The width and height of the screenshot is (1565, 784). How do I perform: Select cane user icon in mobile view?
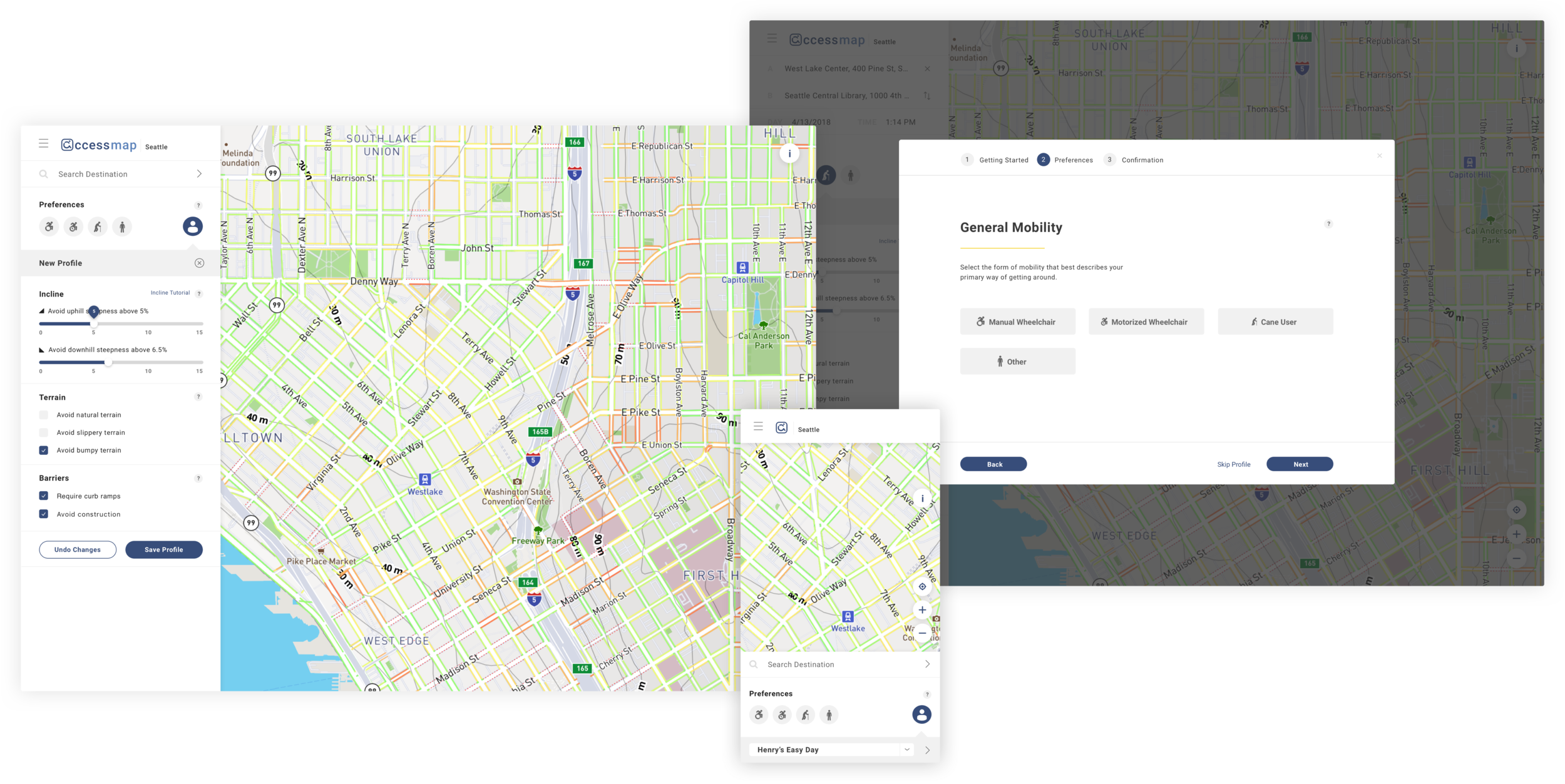(x=806, y=715)
